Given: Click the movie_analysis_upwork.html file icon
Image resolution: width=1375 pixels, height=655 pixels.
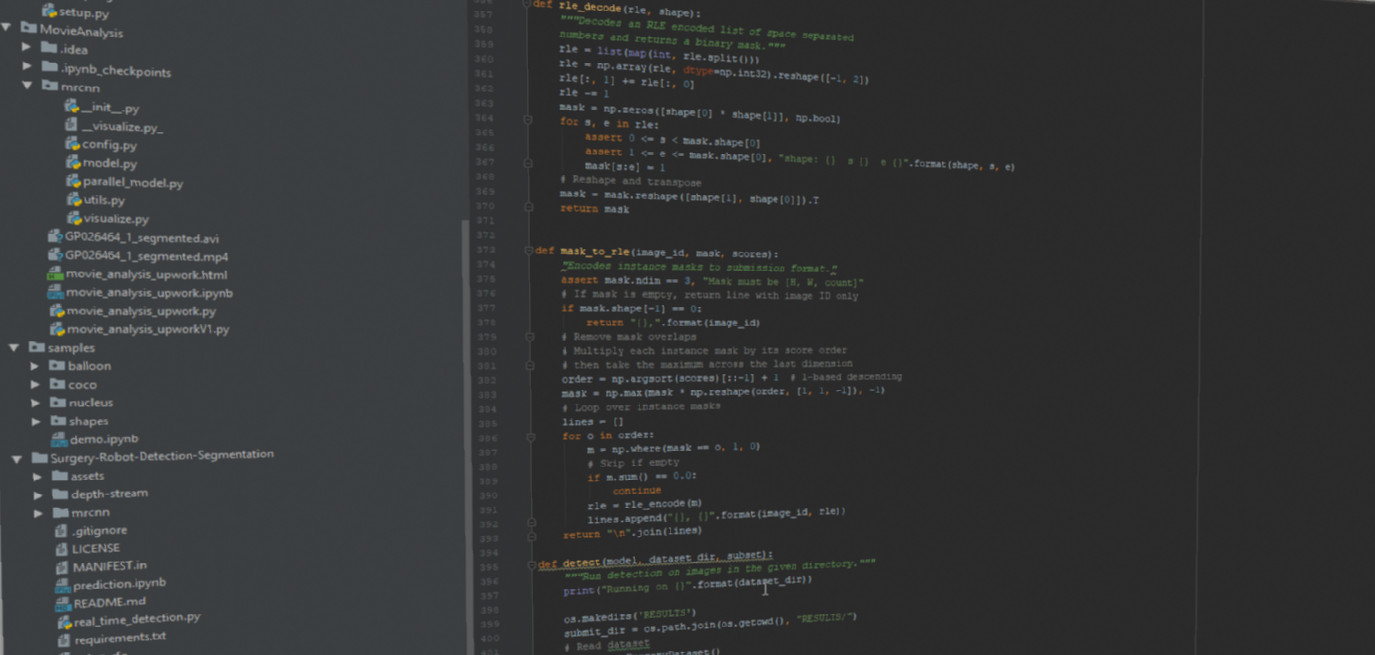Looking at the screenshot, I should tap(56, 274).
